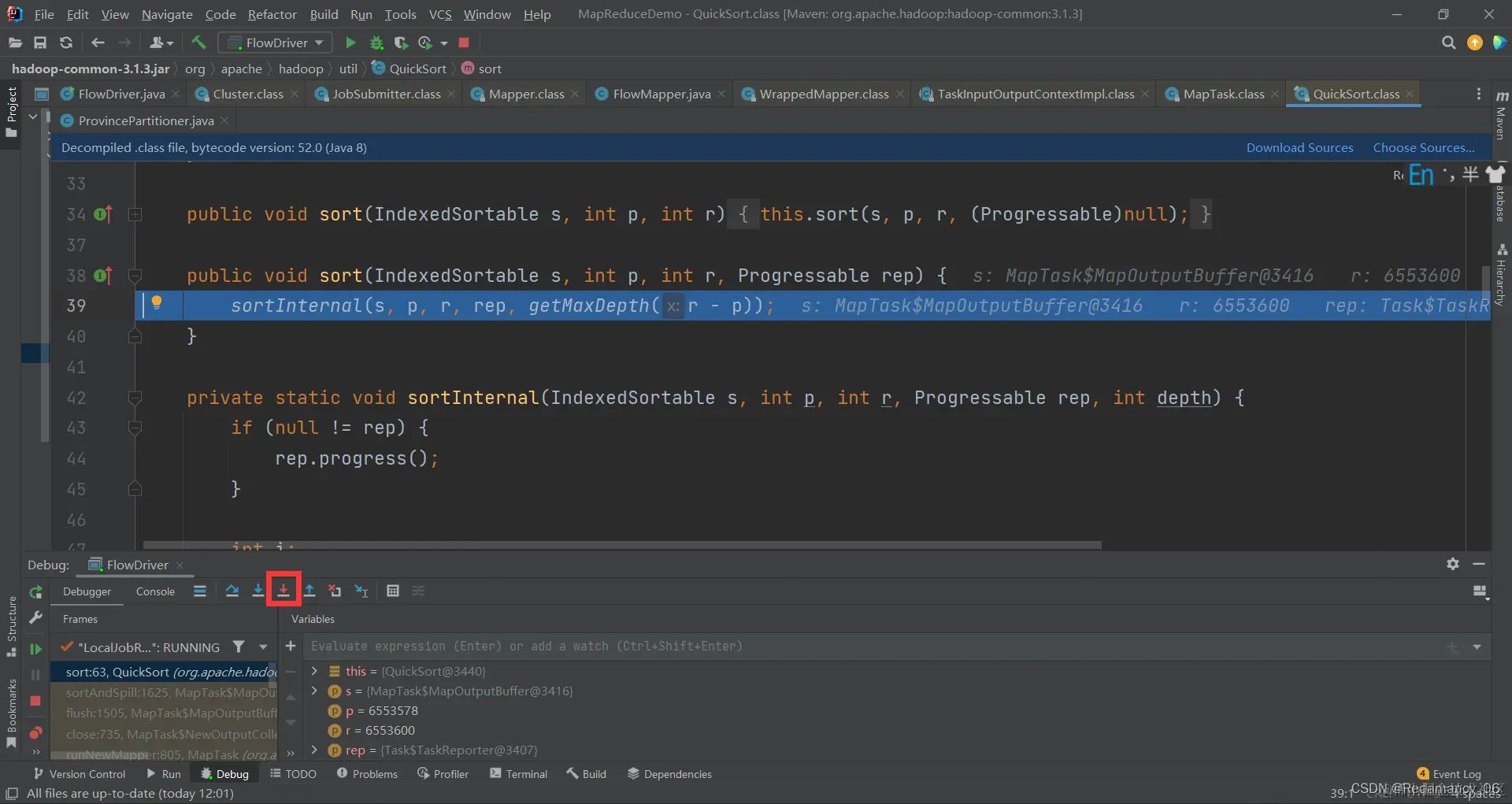This screenshot has height=804, width=1512.
Task: Toggle the Bookmarks tool window
Action: point(11,713)
